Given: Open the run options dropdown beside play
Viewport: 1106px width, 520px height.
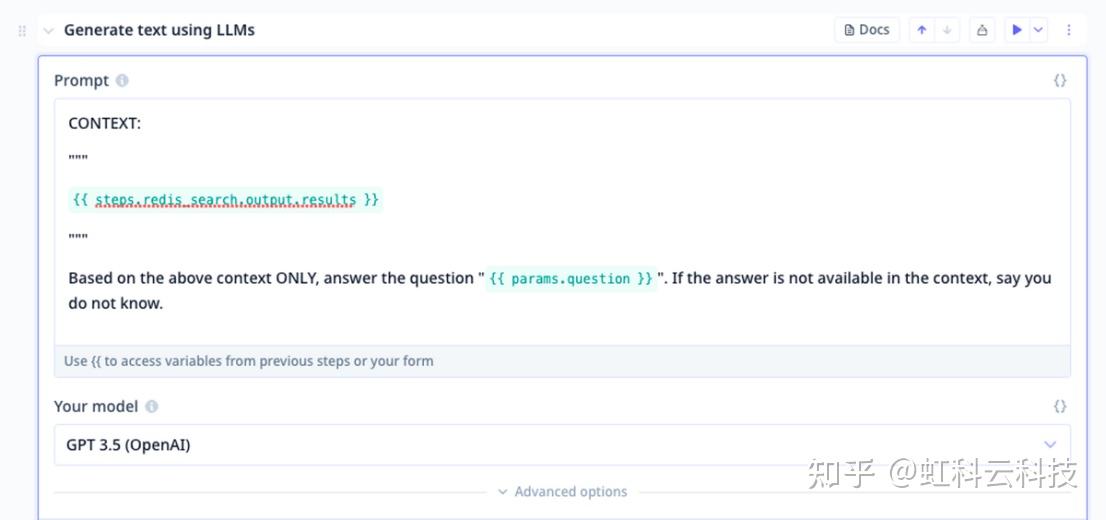Looking at the screenshot, I should pyautogui.click(x=1039, y=30).
